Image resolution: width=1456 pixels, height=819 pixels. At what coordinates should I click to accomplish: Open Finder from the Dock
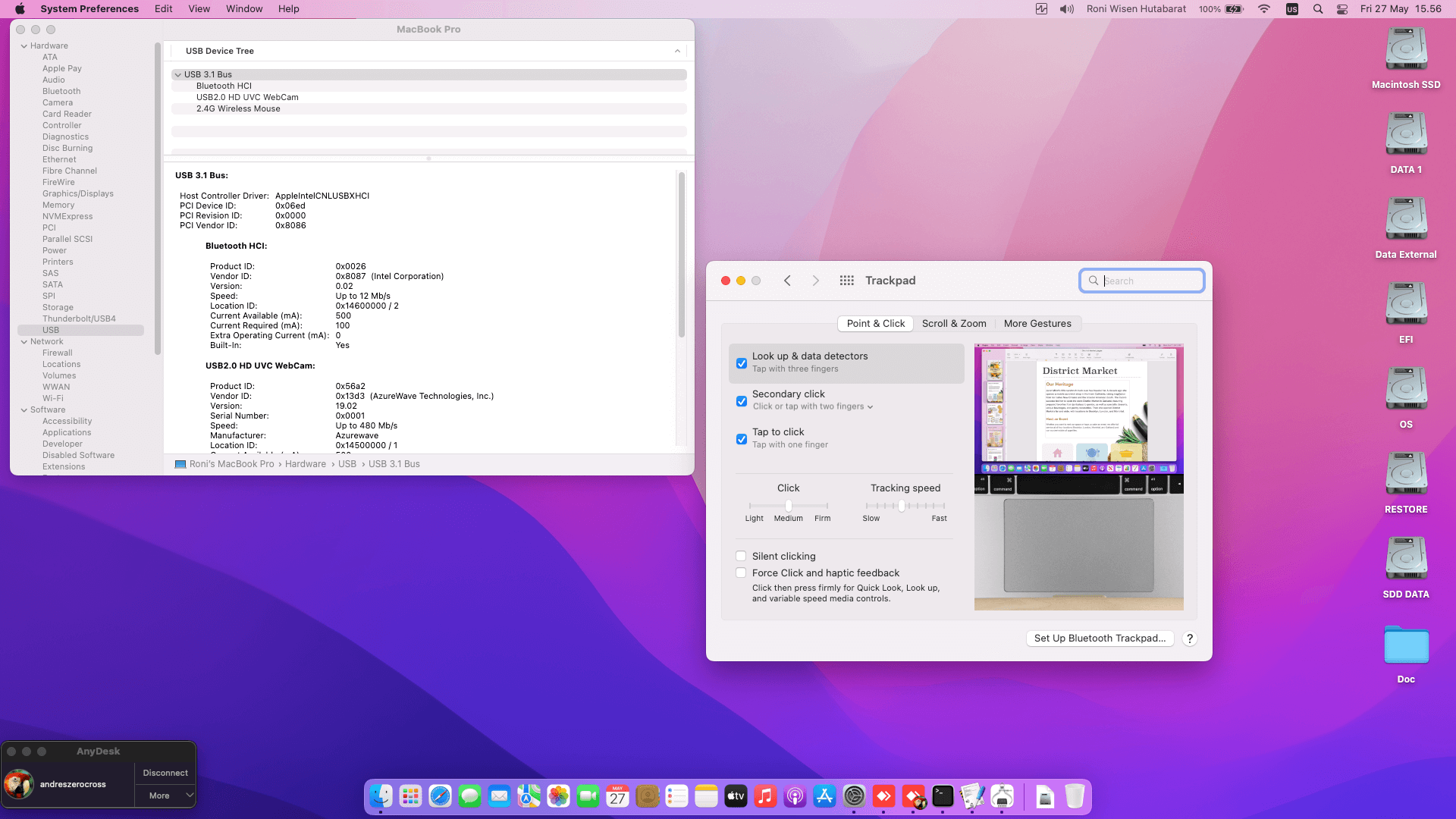coord(381,796)
